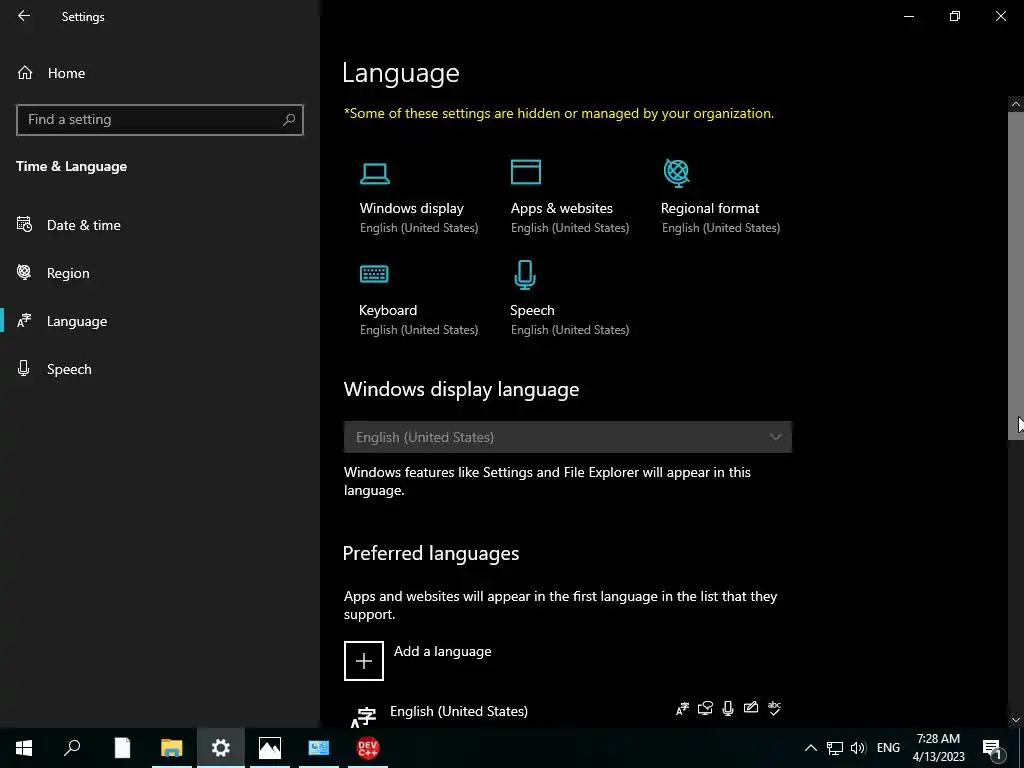Click the scrollbar up arrow

1016,104
